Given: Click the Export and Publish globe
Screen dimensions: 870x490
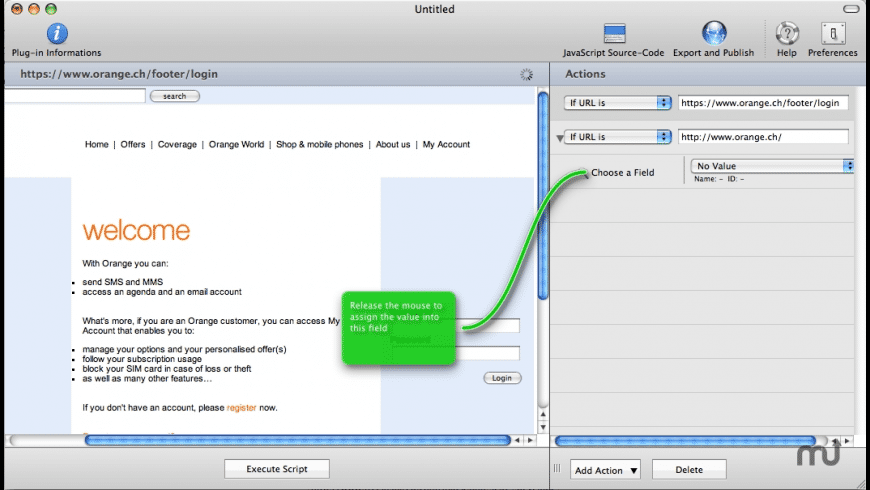Looking at the screenshot, I should pos(714,33).
